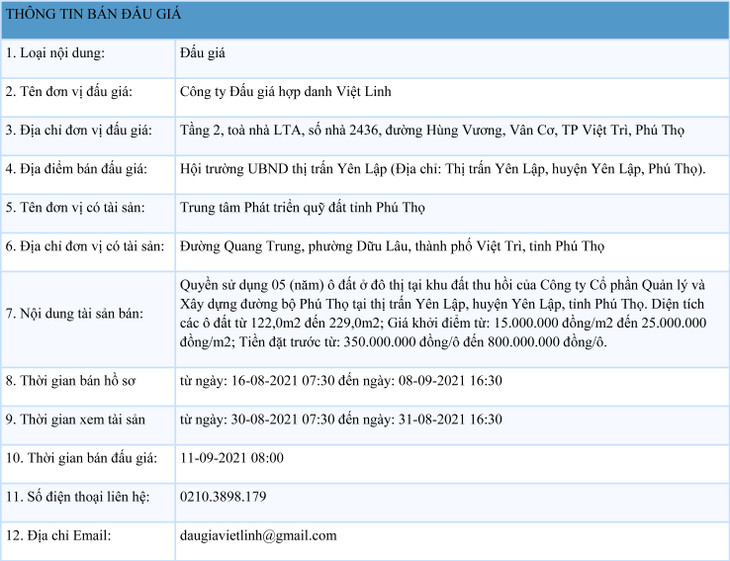Click the email daugiavietlinh@gmail.com
Screen dimensions: 730x561
pos(258,536)
